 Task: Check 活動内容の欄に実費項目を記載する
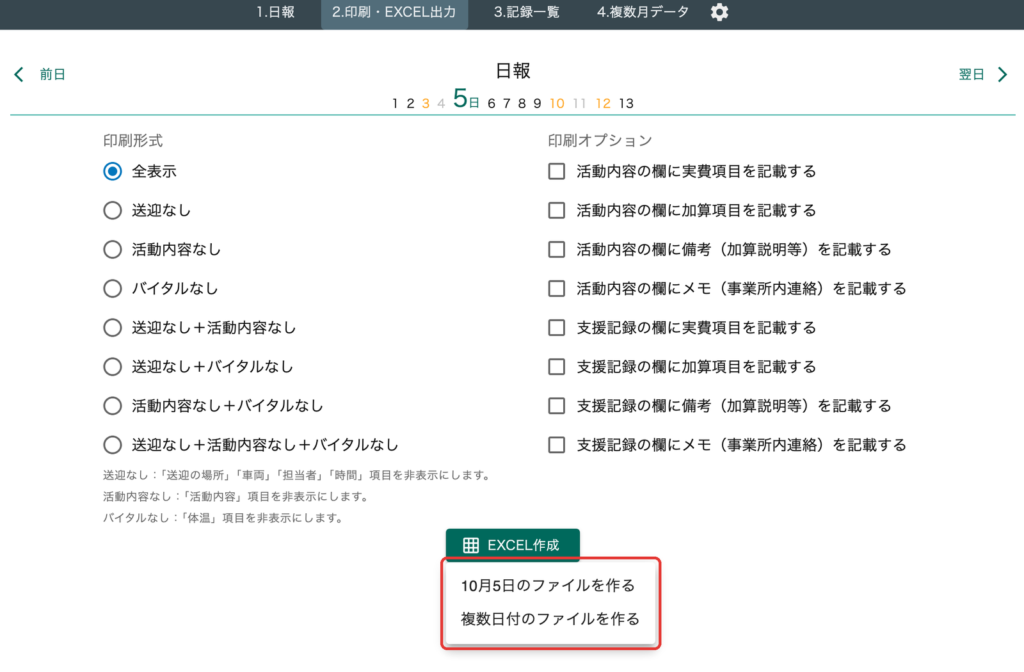tap(556, 171)
